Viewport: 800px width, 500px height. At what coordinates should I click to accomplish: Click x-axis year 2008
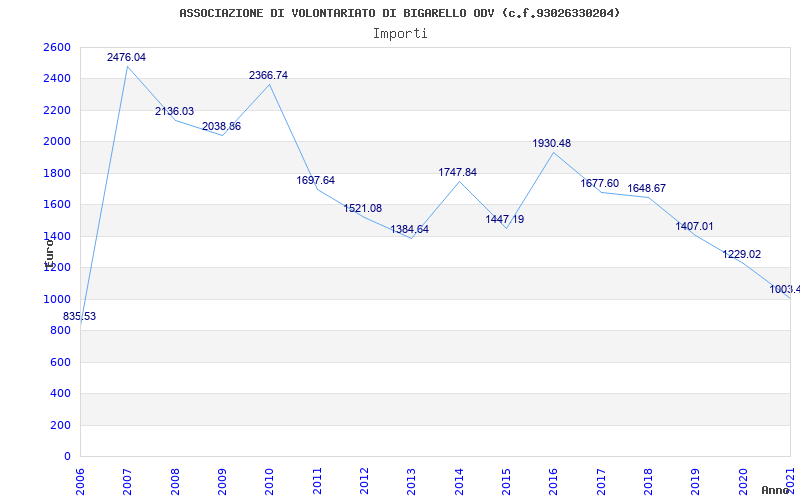click(x=175, y=481)
